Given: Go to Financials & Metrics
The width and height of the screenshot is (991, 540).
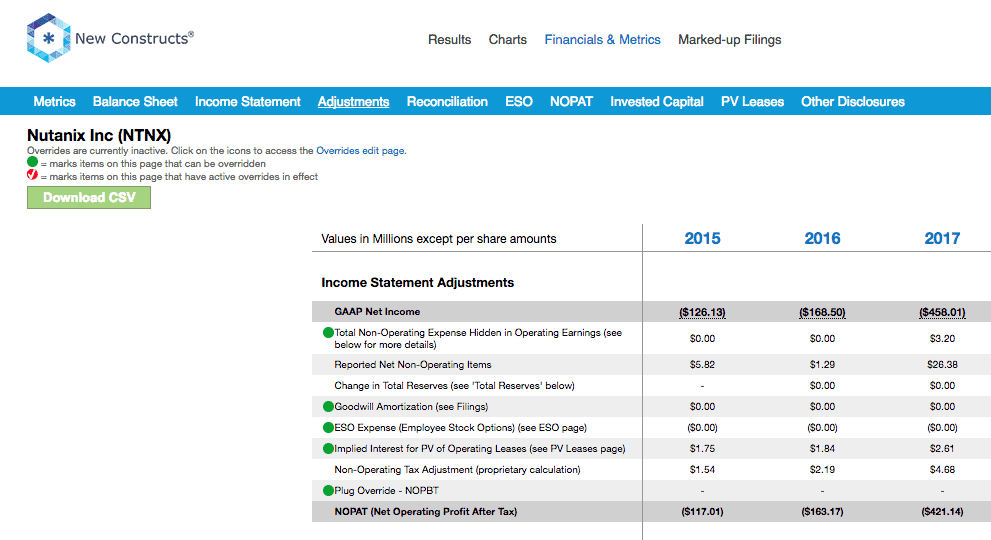Looking at the screenshot, I should click(x=602, y=40).
